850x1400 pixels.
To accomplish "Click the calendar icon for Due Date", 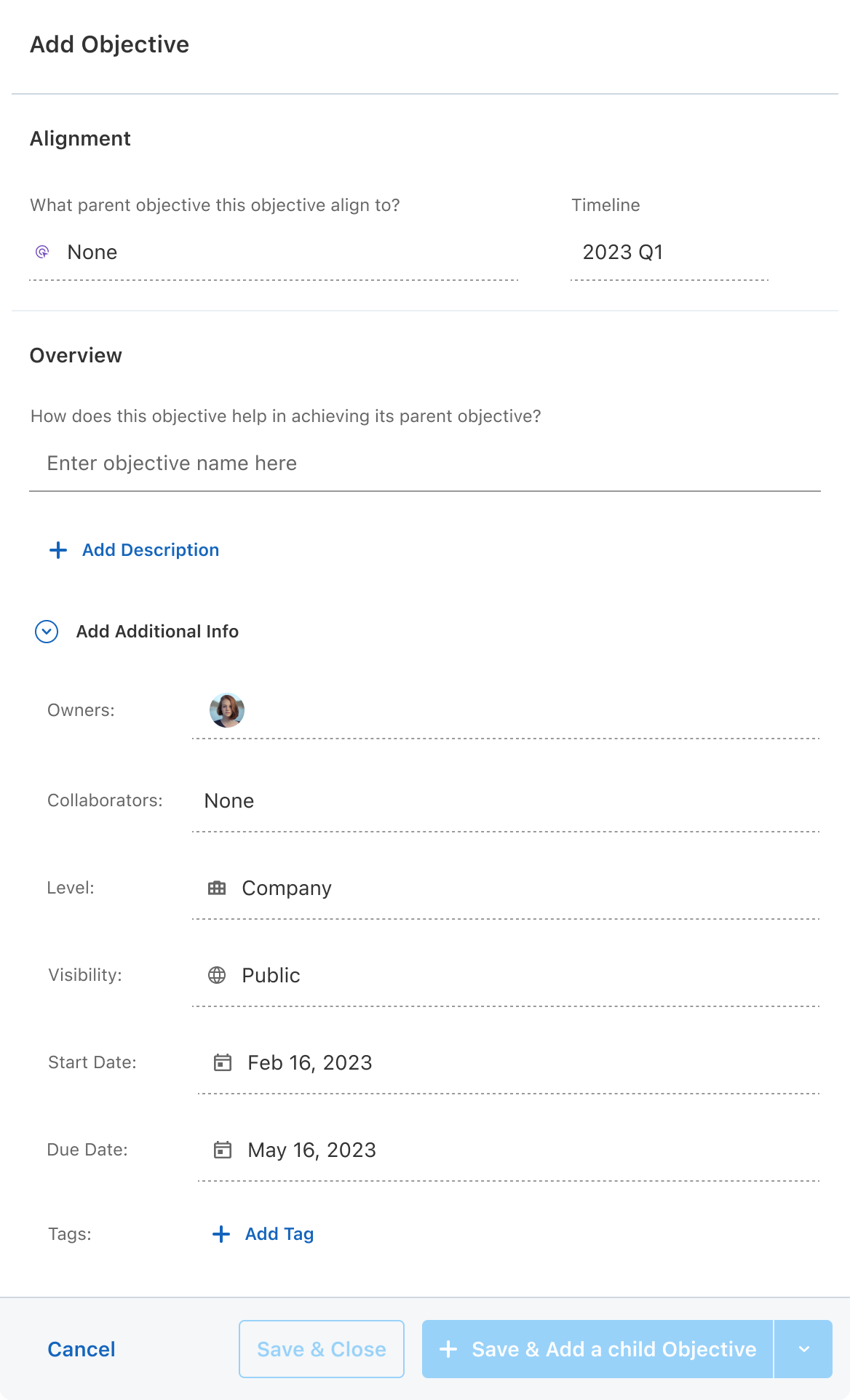I will 223,1150.
